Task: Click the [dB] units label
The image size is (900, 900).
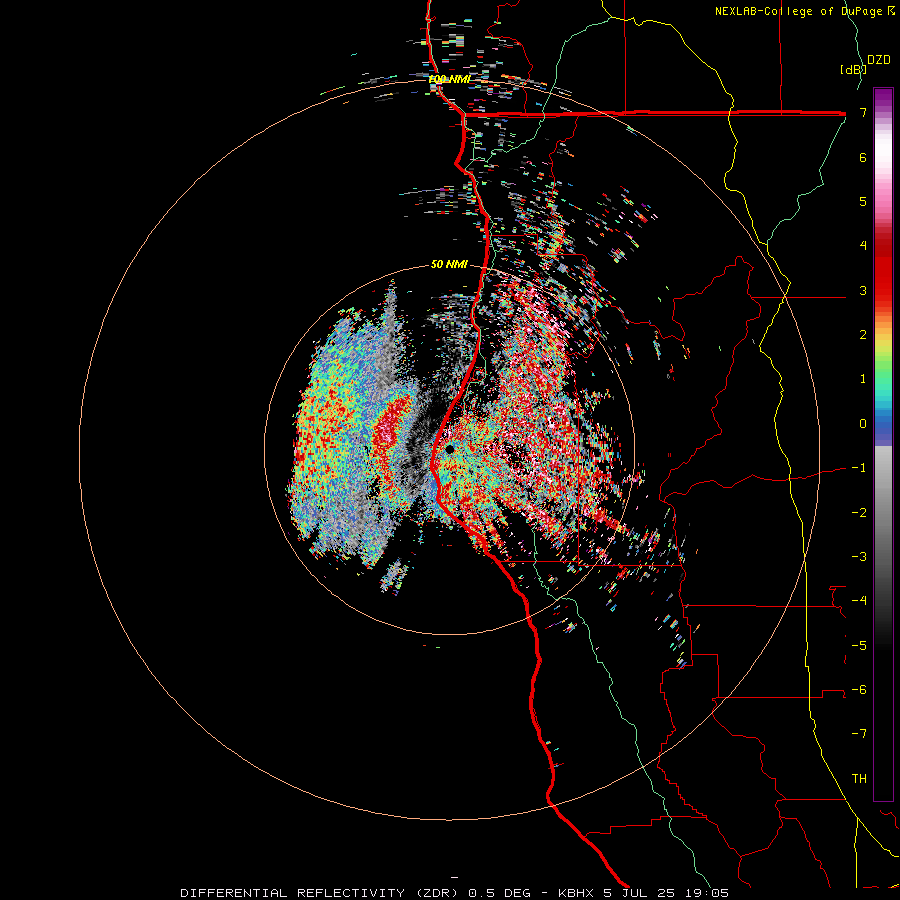Action: (x=853, y=69)
